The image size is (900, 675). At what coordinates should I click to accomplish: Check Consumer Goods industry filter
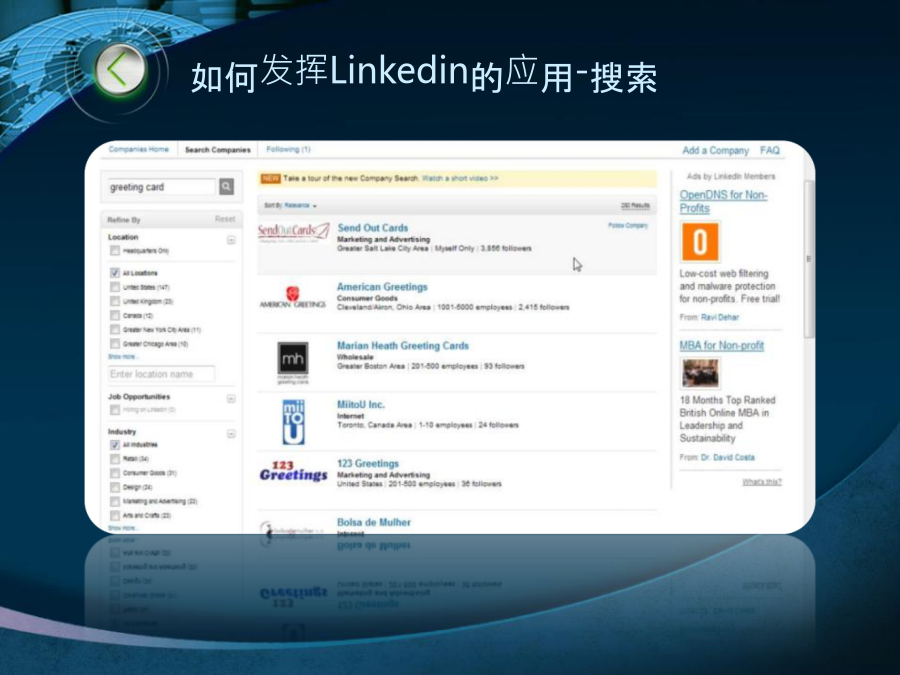tap(115, 473)
